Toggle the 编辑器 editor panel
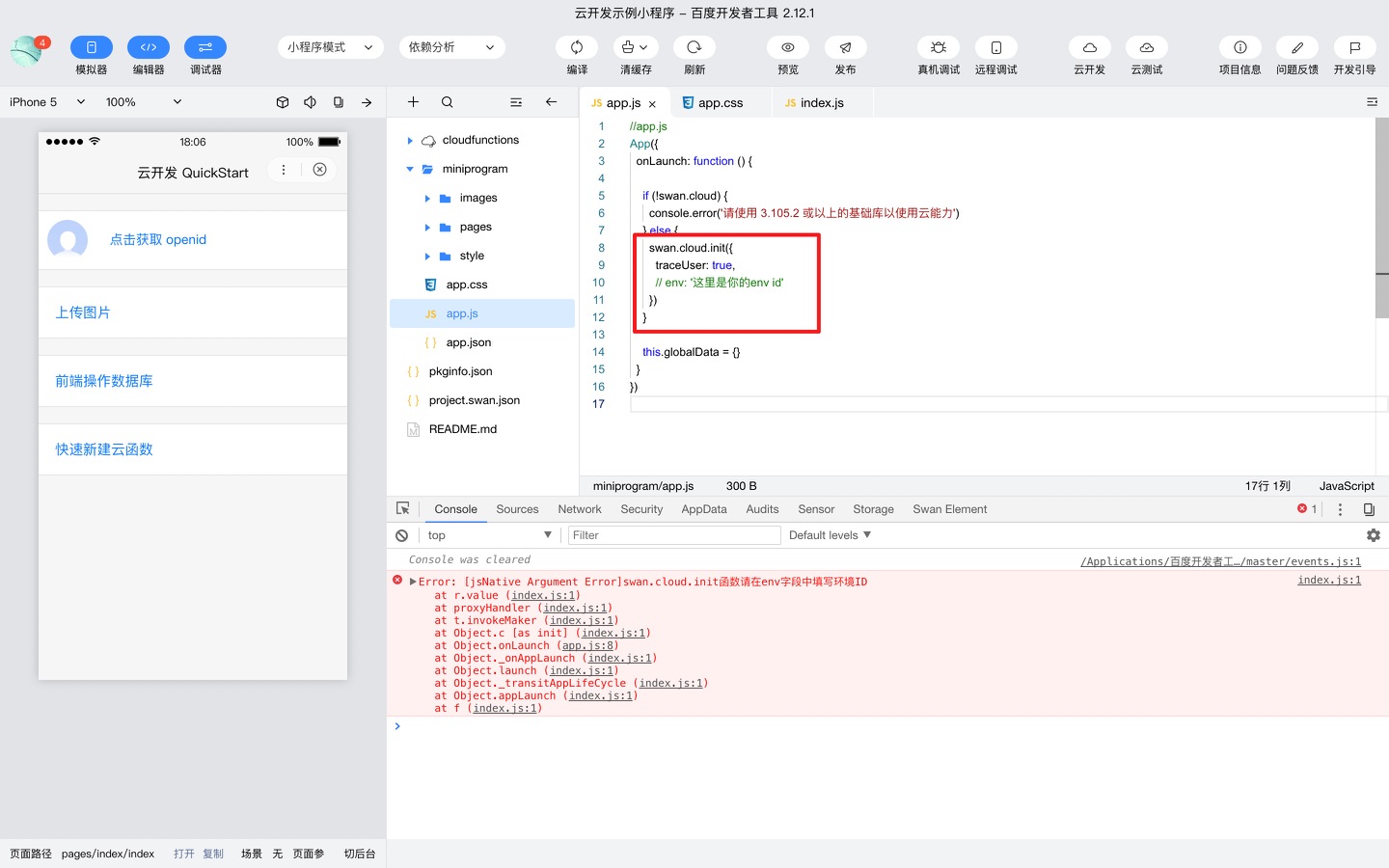This screenshot has height=868, width=1389. (149, 47)
